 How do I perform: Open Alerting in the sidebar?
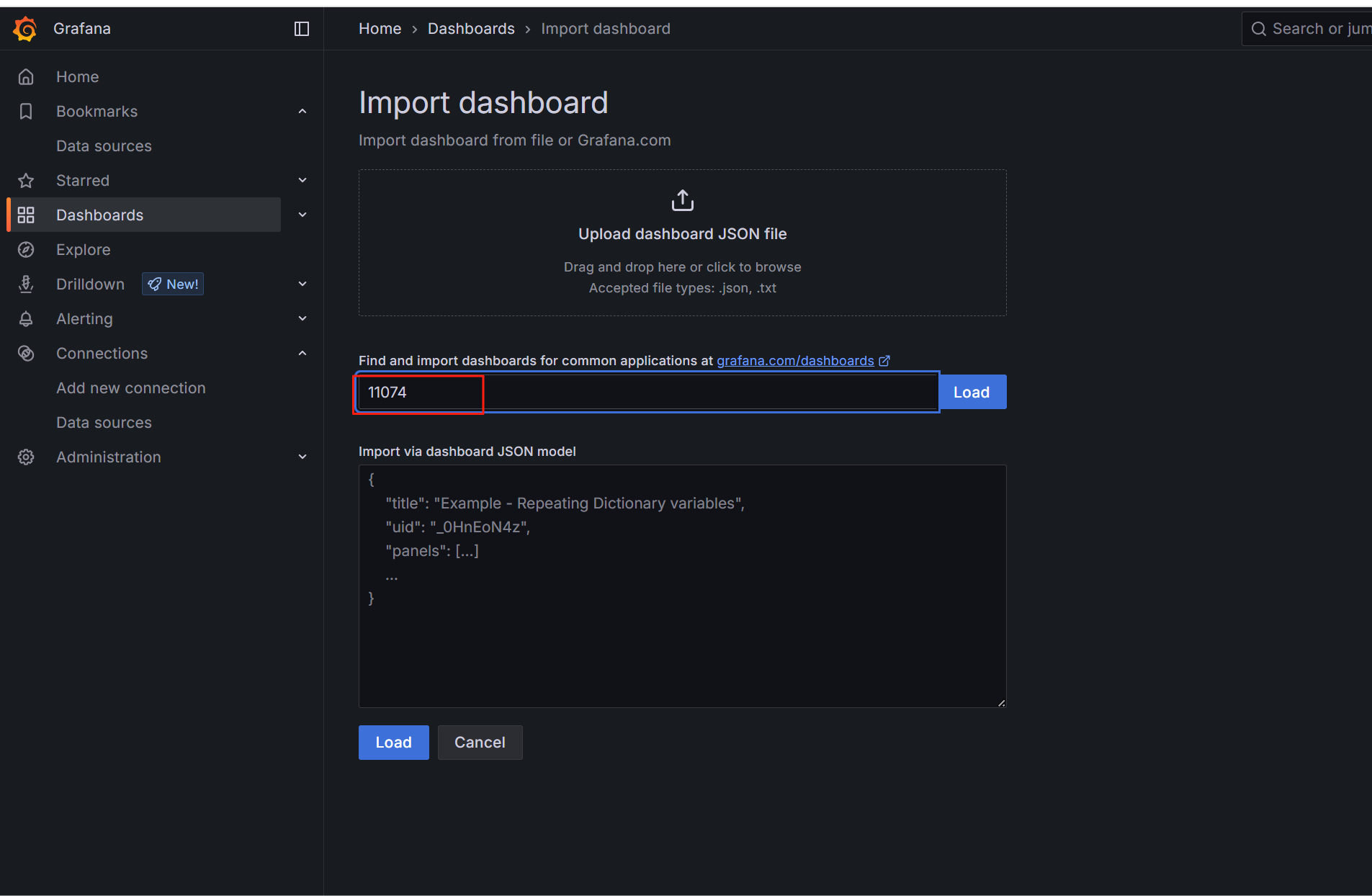(84, 318)
